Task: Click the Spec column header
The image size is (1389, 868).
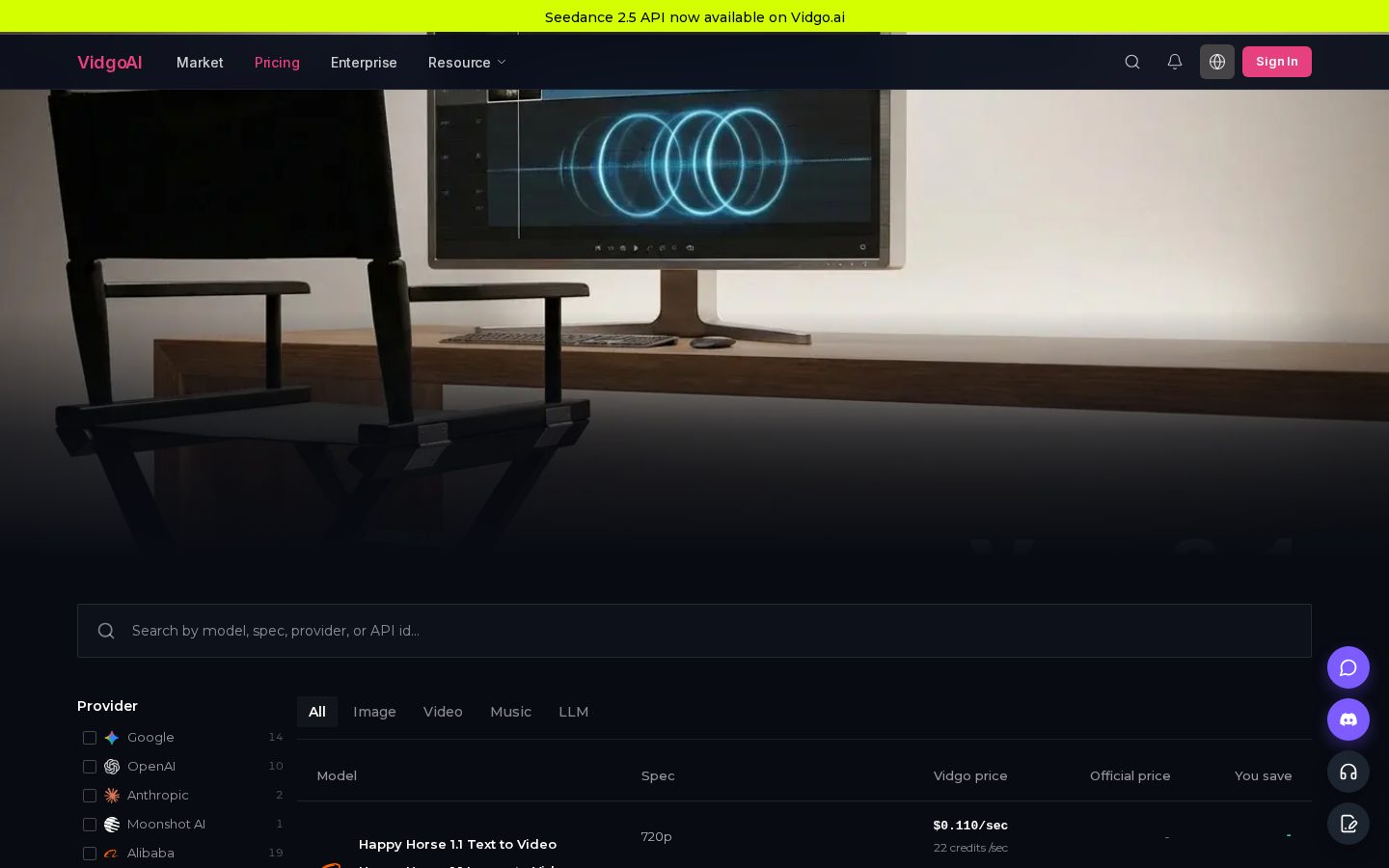Action: [658, 775]
